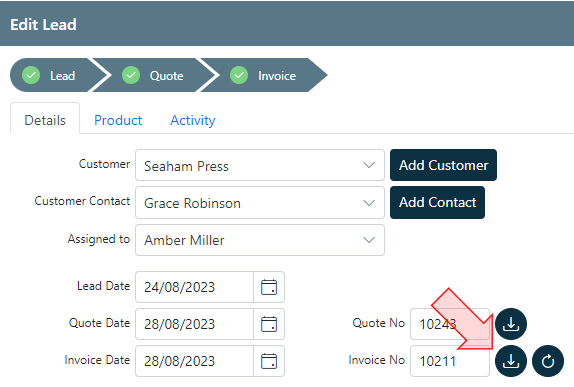Expand the Customer Contact dropdown arrow
Screen dimensions: 574x387
tap(369, 203)
